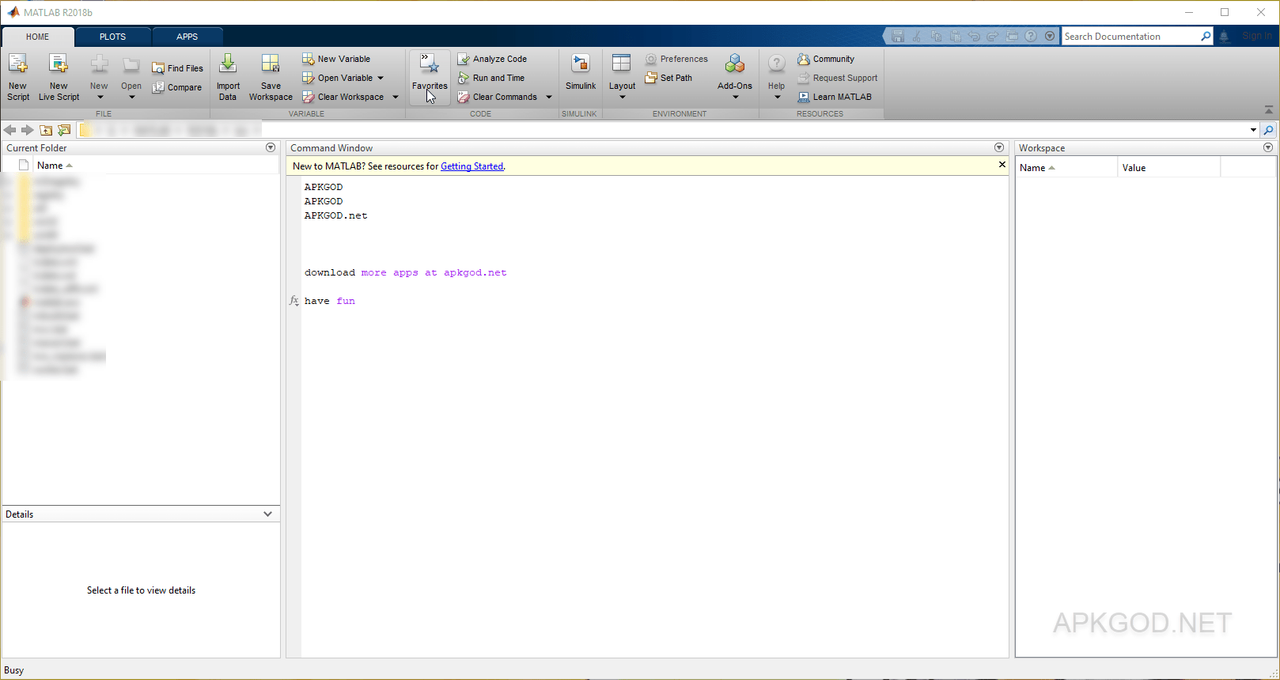Sort Workspace by Name column
This screenshot has height=680, width=1280.
click(x=1066, y=168)
